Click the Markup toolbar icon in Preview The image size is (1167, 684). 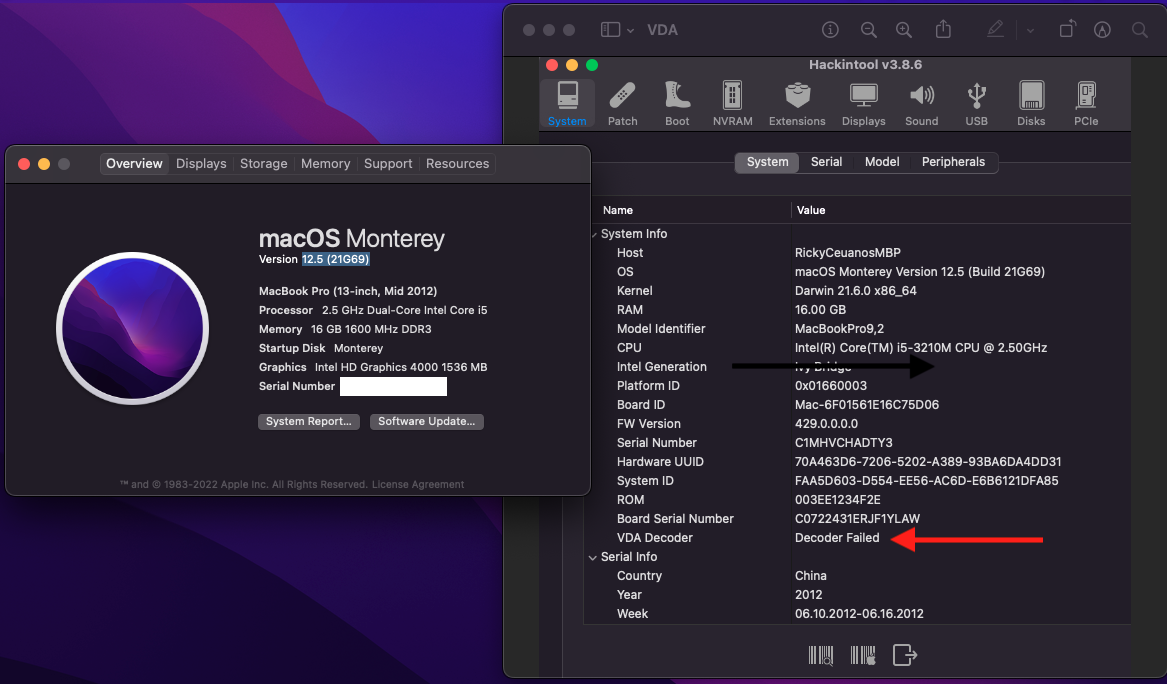click(1102, 30)
